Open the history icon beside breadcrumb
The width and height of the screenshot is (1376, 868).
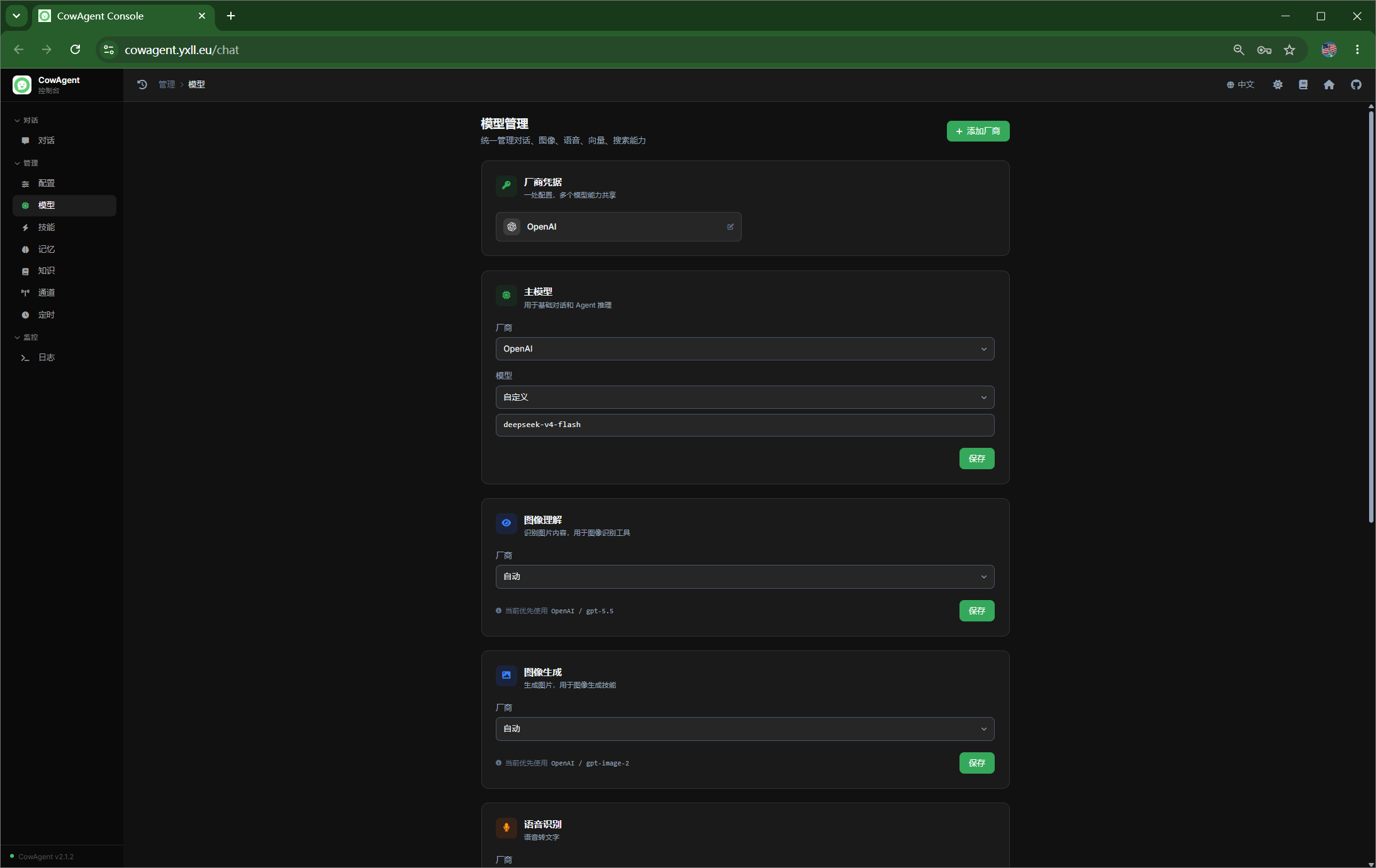pos(142,84)
